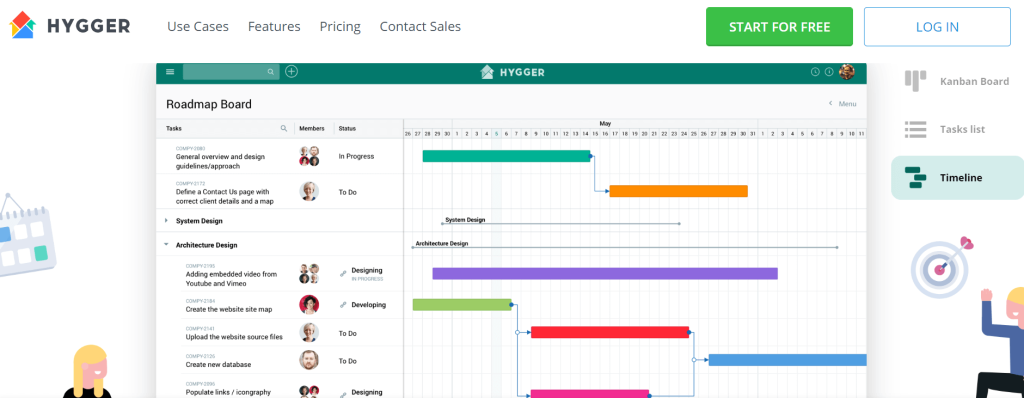The image size is (1024, 398).
Task: Select the teal General overview Gantt bar
Action: 506,156
